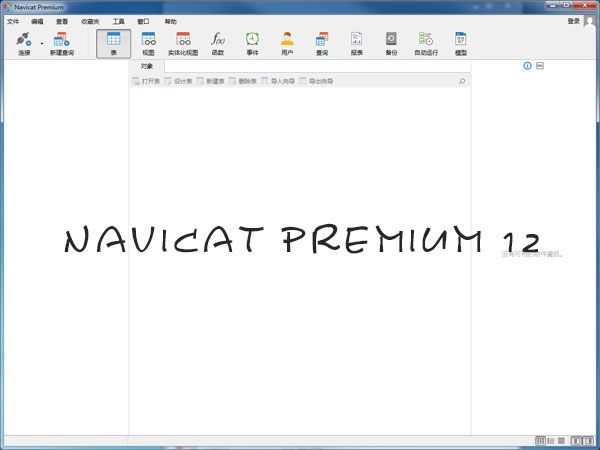Open the dropdown arrow beside 连接

pos(42,44)
